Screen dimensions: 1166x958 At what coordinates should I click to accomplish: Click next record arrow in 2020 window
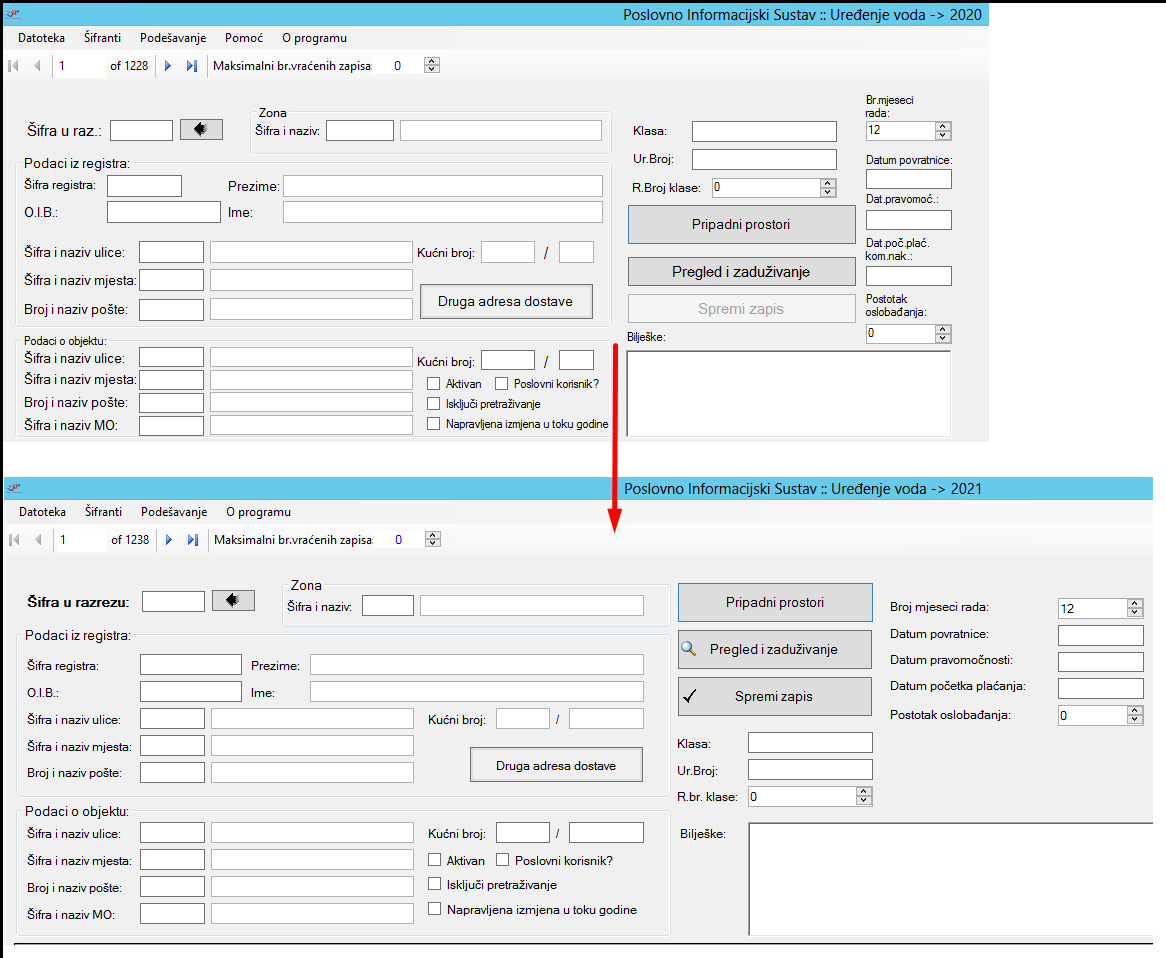point(168,66)
